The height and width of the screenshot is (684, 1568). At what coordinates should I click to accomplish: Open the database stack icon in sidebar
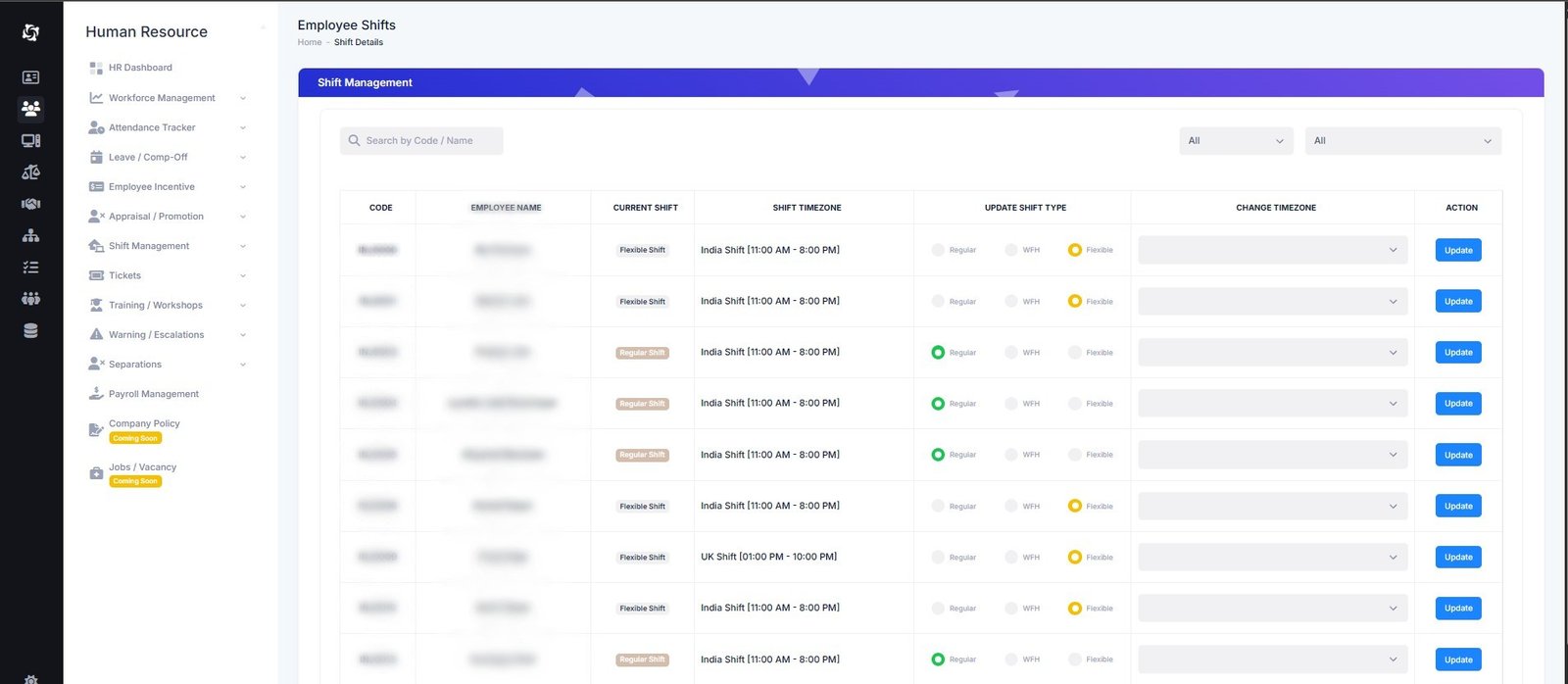pyautogui.click(x=30, y=331)
